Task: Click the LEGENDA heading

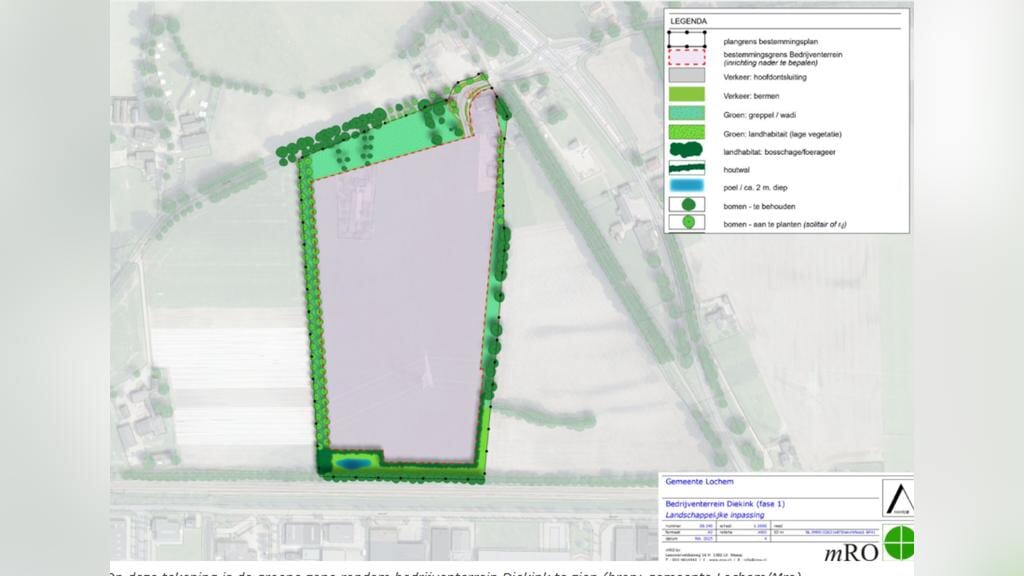Action: point(688,21)
